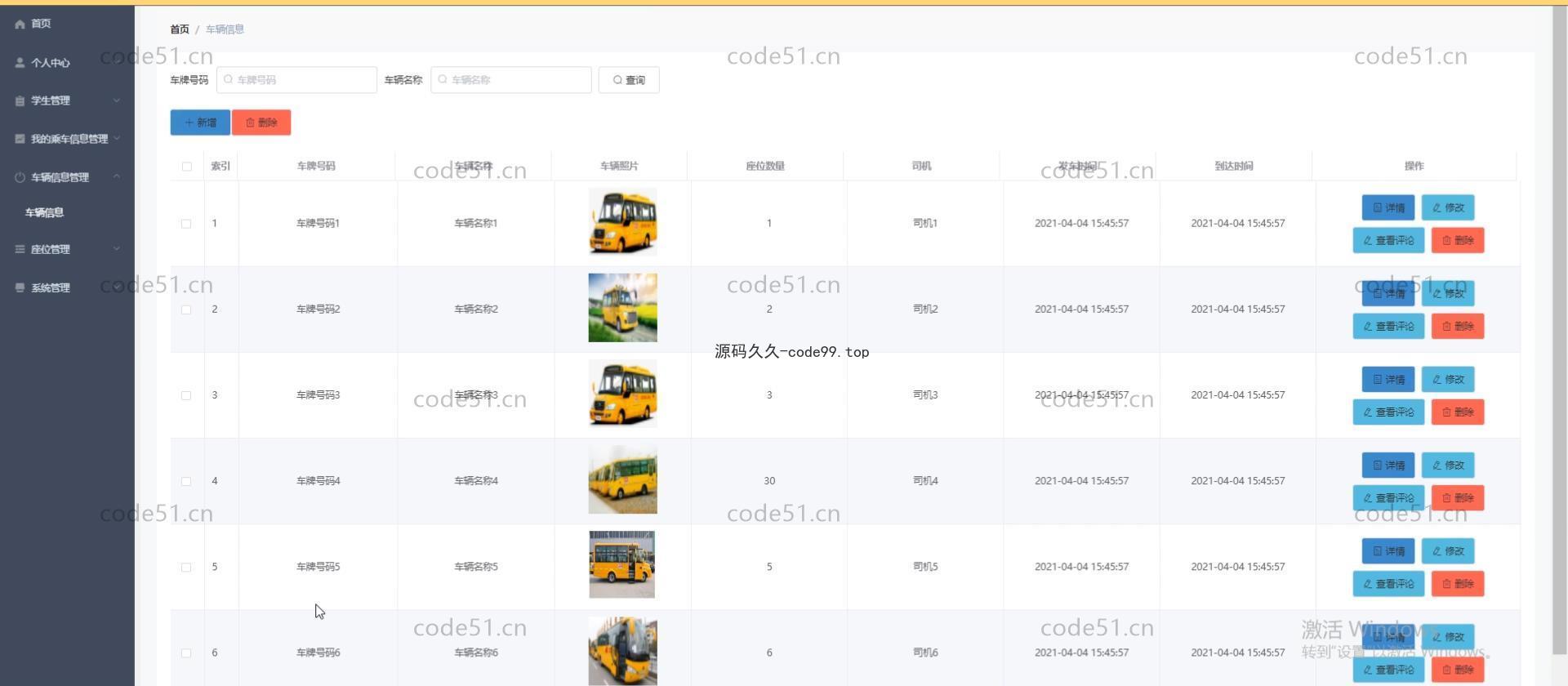Expand the 座位管理 sidebar menu
The width and height of the screenshot is (1568, 686).
coord(67,249)
